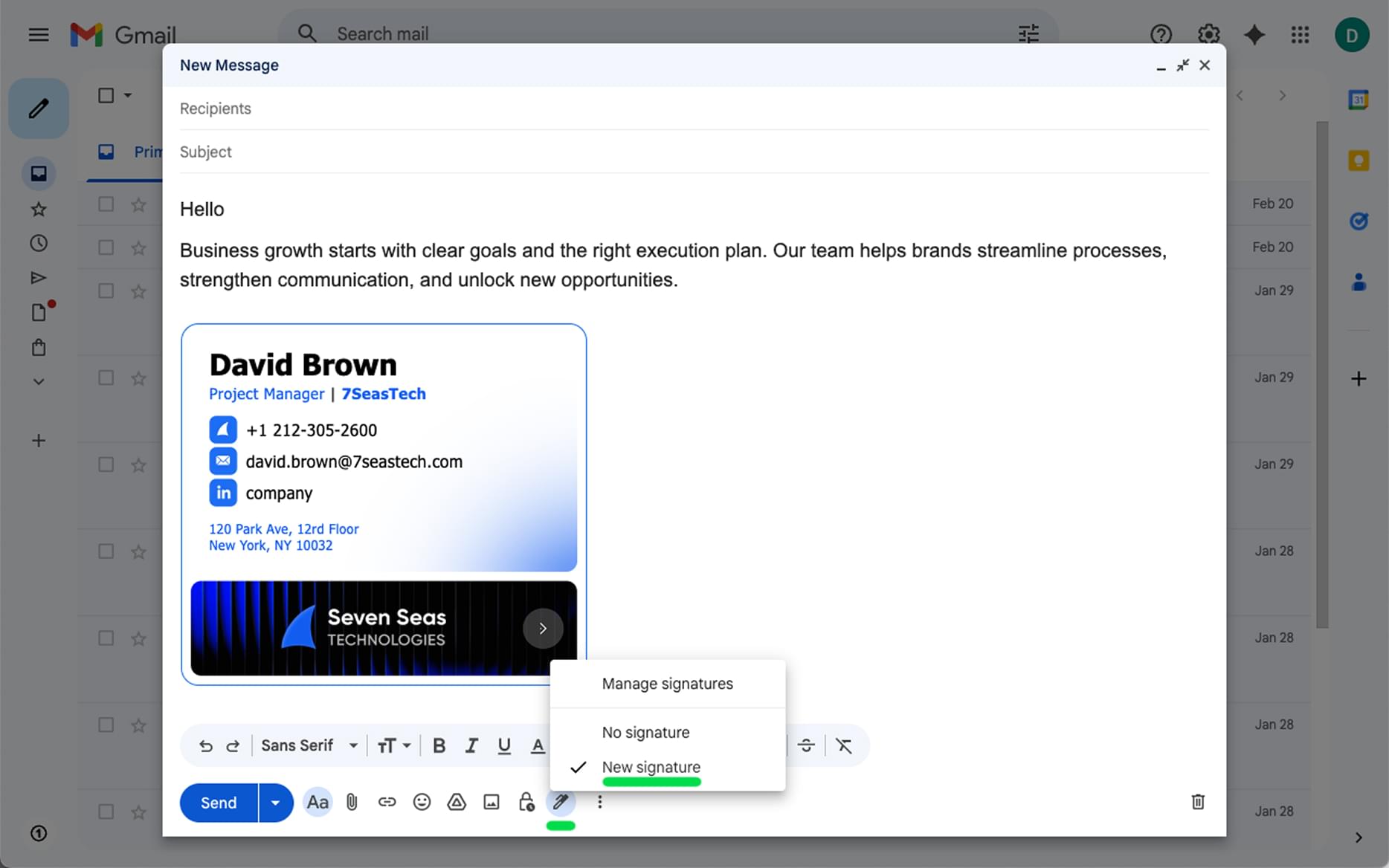Open the account avatar D
The height and width of the screenshot is (868, 1389).
click(x=1352, y=34)
